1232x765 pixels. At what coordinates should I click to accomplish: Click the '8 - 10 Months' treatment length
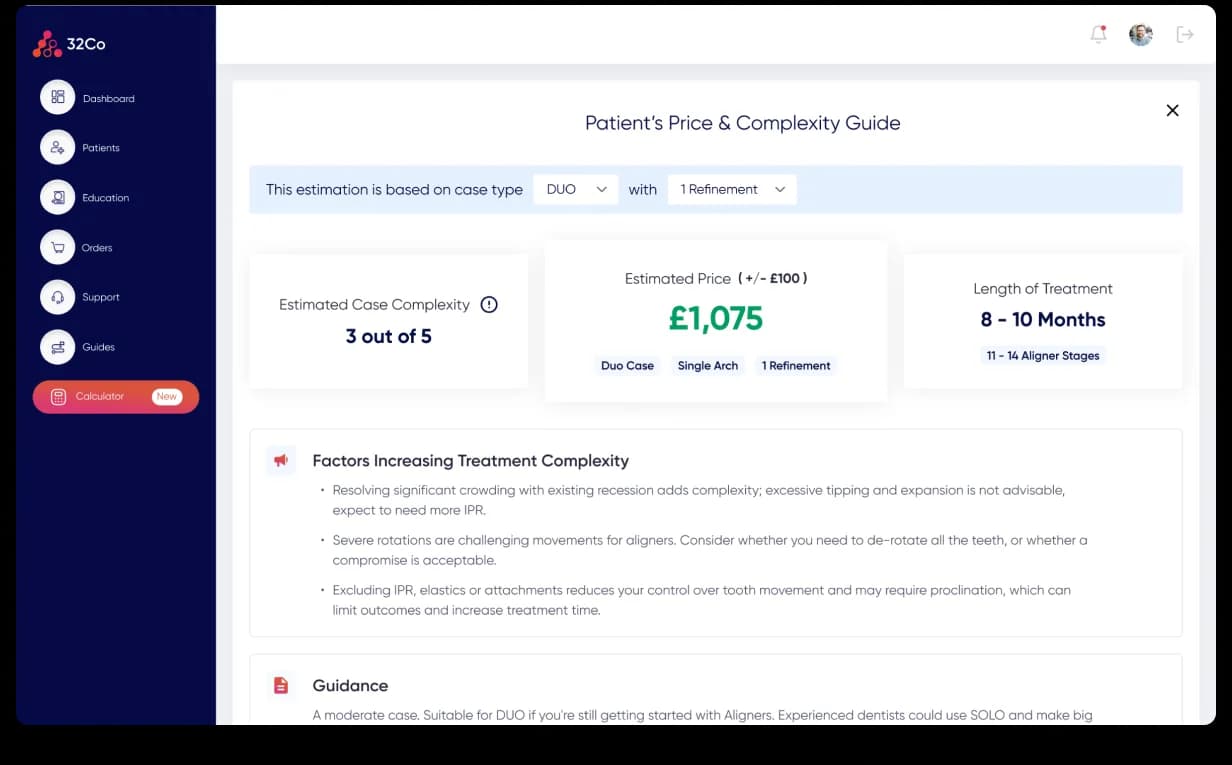1043,320
